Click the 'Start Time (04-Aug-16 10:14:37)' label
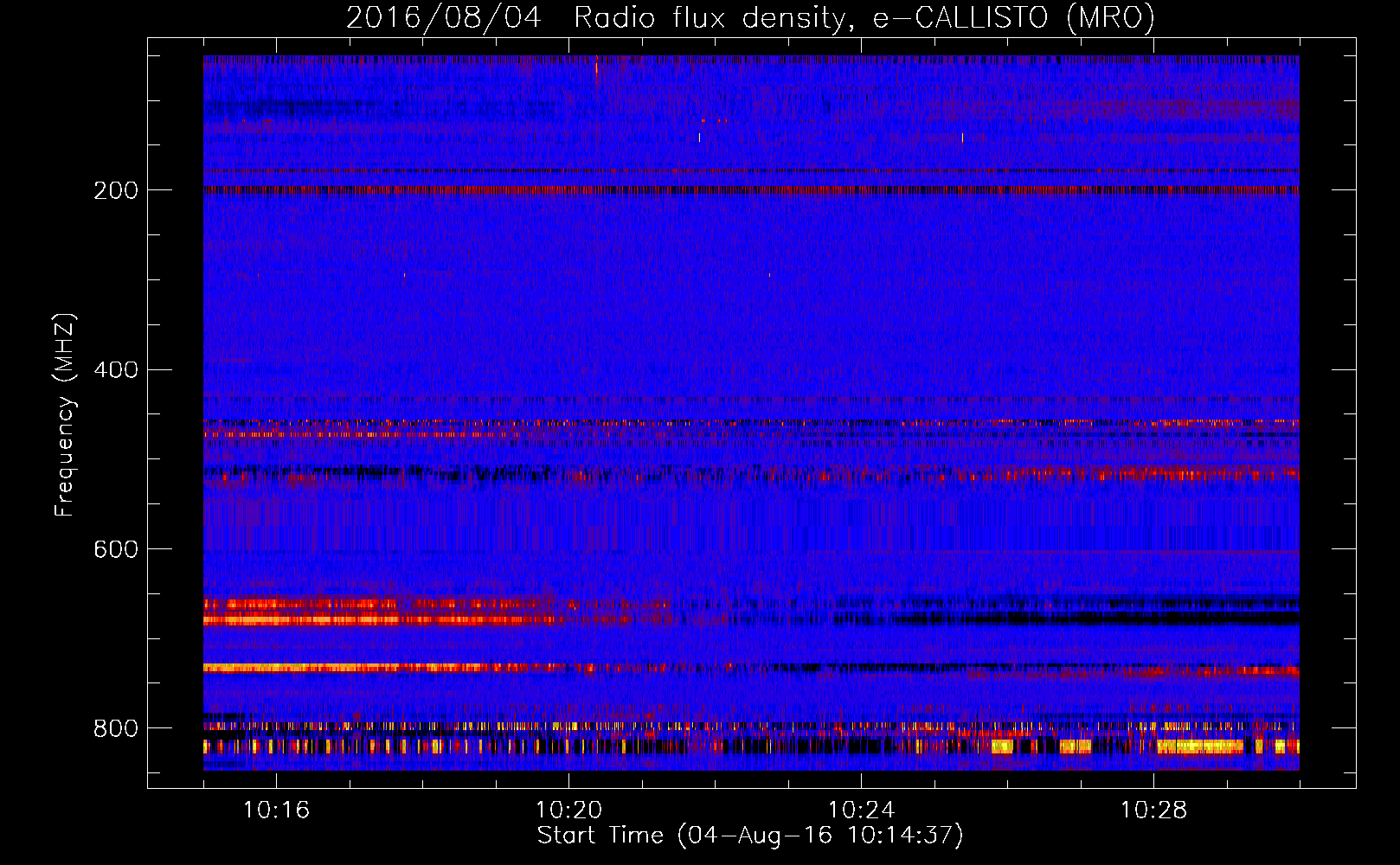 click(750, 836)
